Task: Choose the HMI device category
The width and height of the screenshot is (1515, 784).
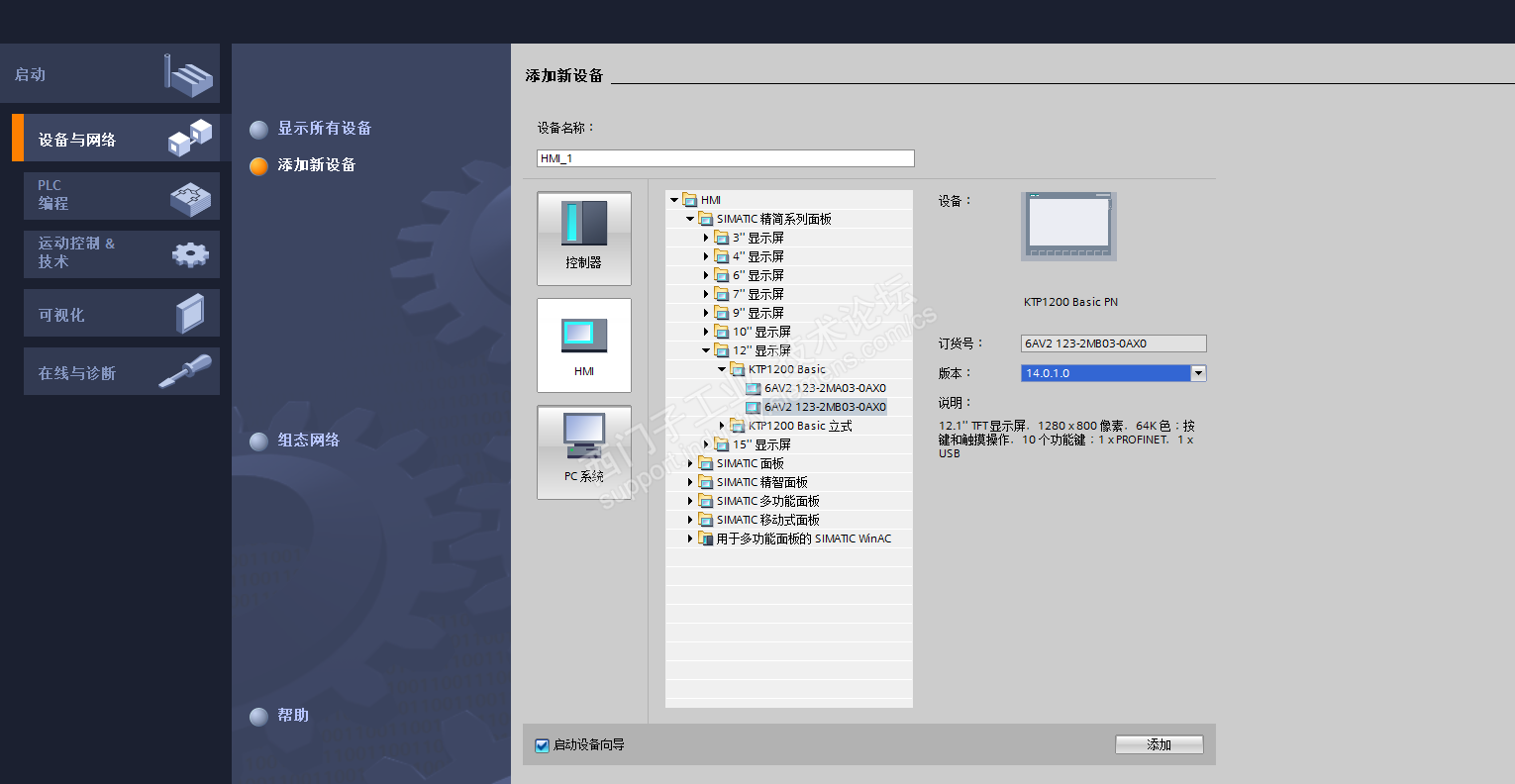Action: pos(584,345)
